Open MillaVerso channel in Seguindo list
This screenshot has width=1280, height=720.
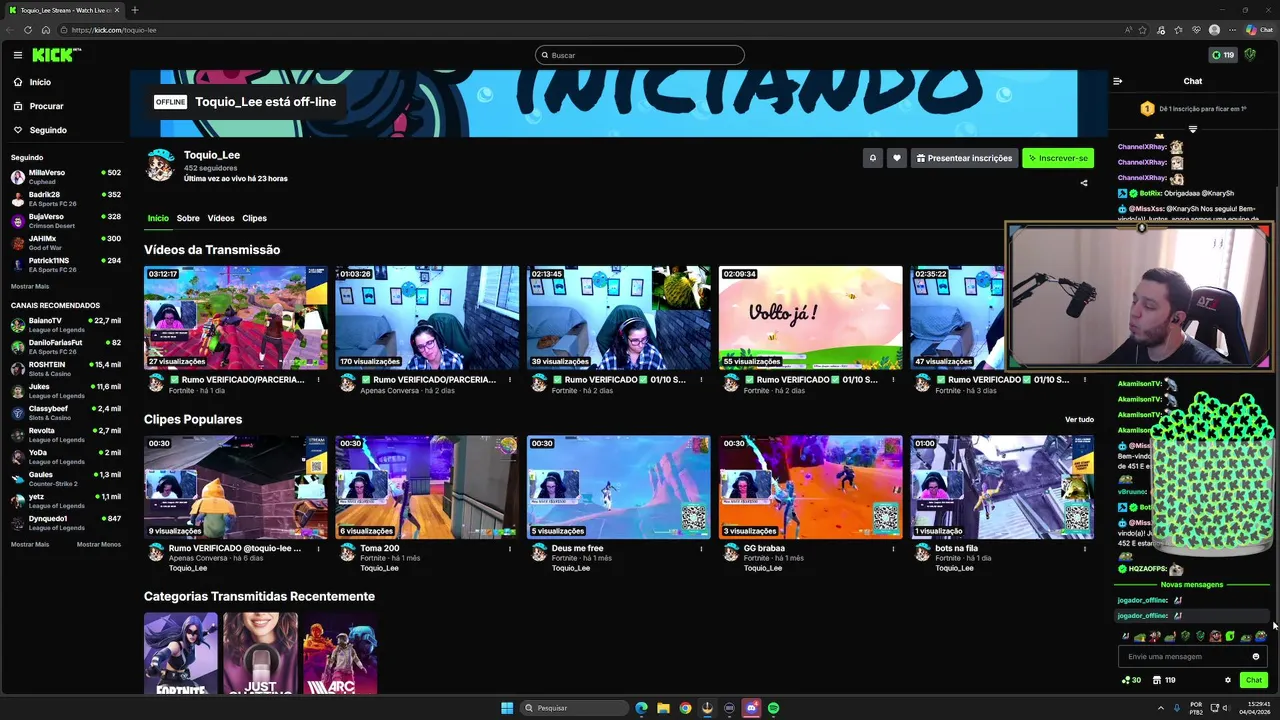coord(66,176)
